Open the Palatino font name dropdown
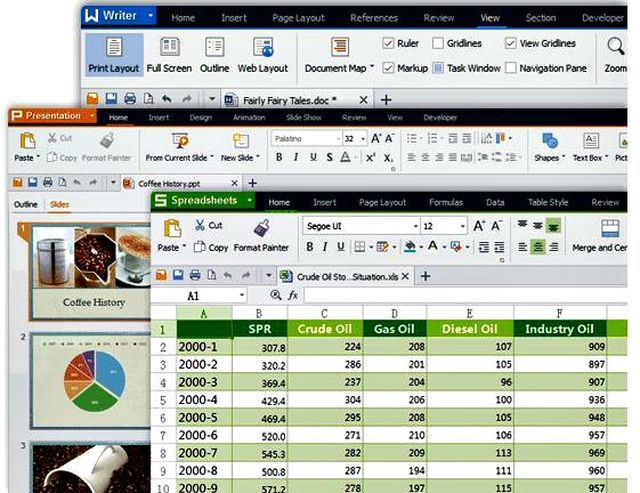Viewport: 640px width, 493px height. [338, 139]
